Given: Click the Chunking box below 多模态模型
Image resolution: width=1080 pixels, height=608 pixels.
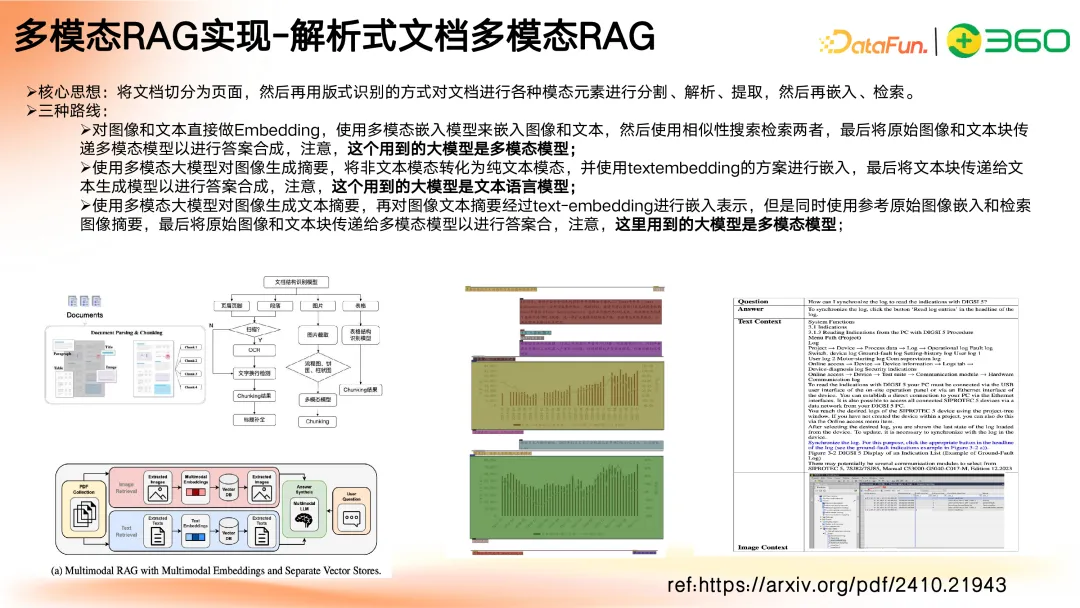Looking at the screenshot, I should pos(318,421).
